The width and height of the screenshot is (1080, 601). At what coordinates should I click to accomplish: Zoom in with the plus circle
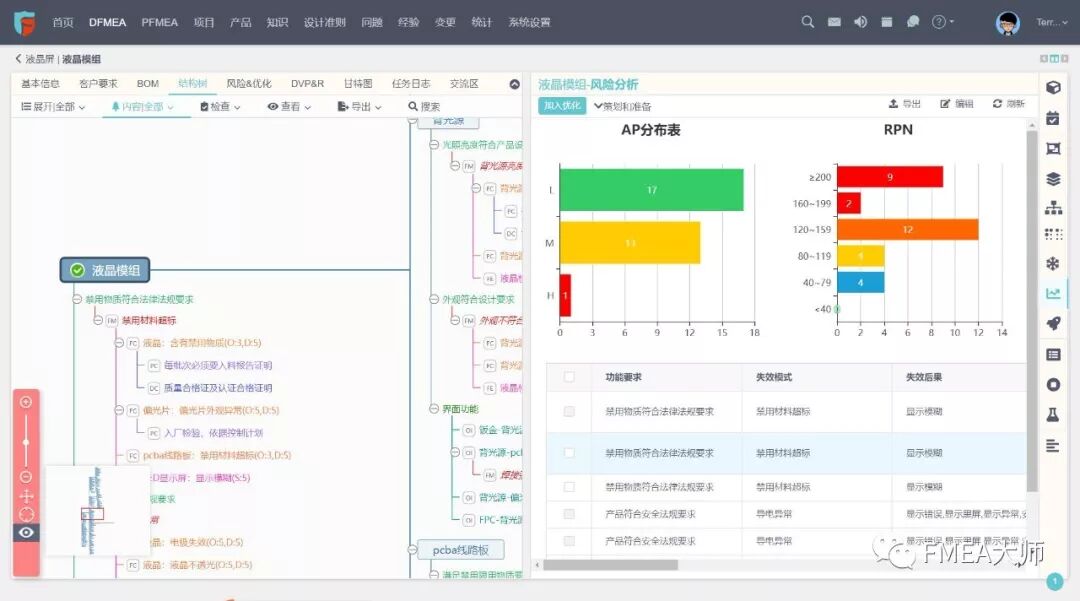pos(26,402)
